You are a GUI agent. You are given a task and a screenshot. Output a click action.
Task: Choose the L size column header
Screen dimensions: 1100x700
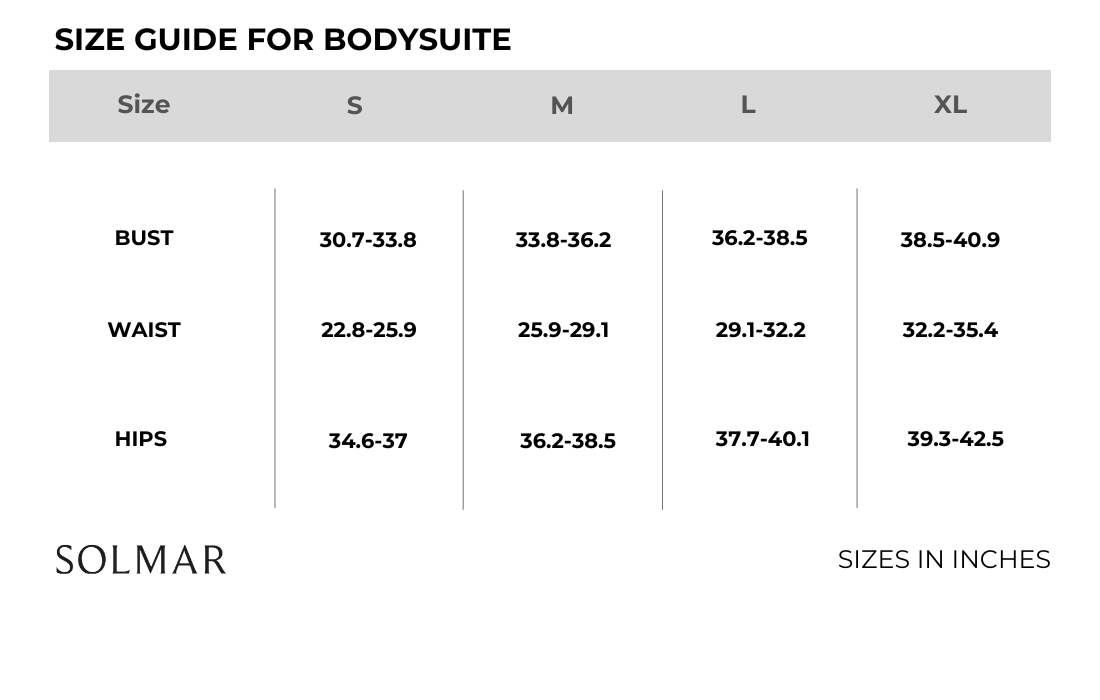748,104
